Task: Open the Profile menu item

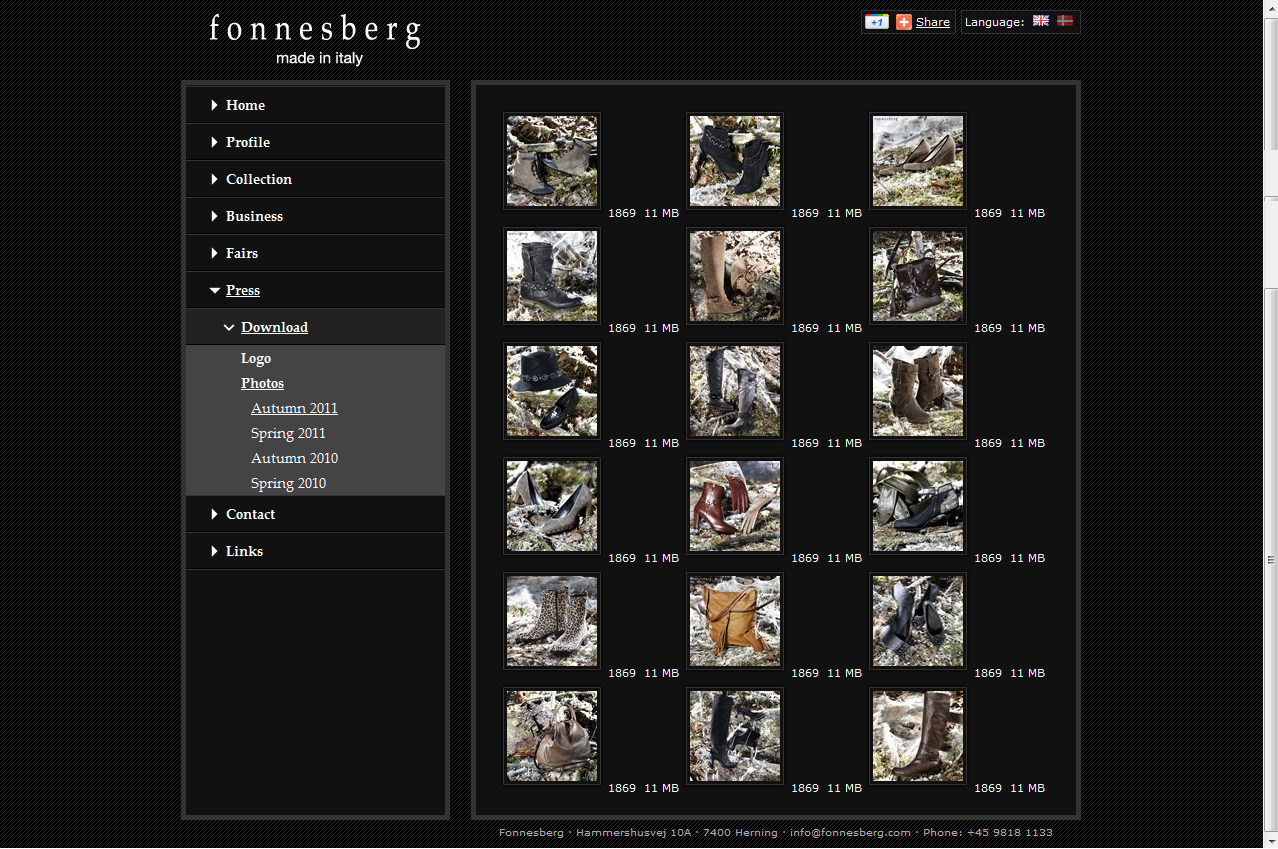Action: [248, 142]
